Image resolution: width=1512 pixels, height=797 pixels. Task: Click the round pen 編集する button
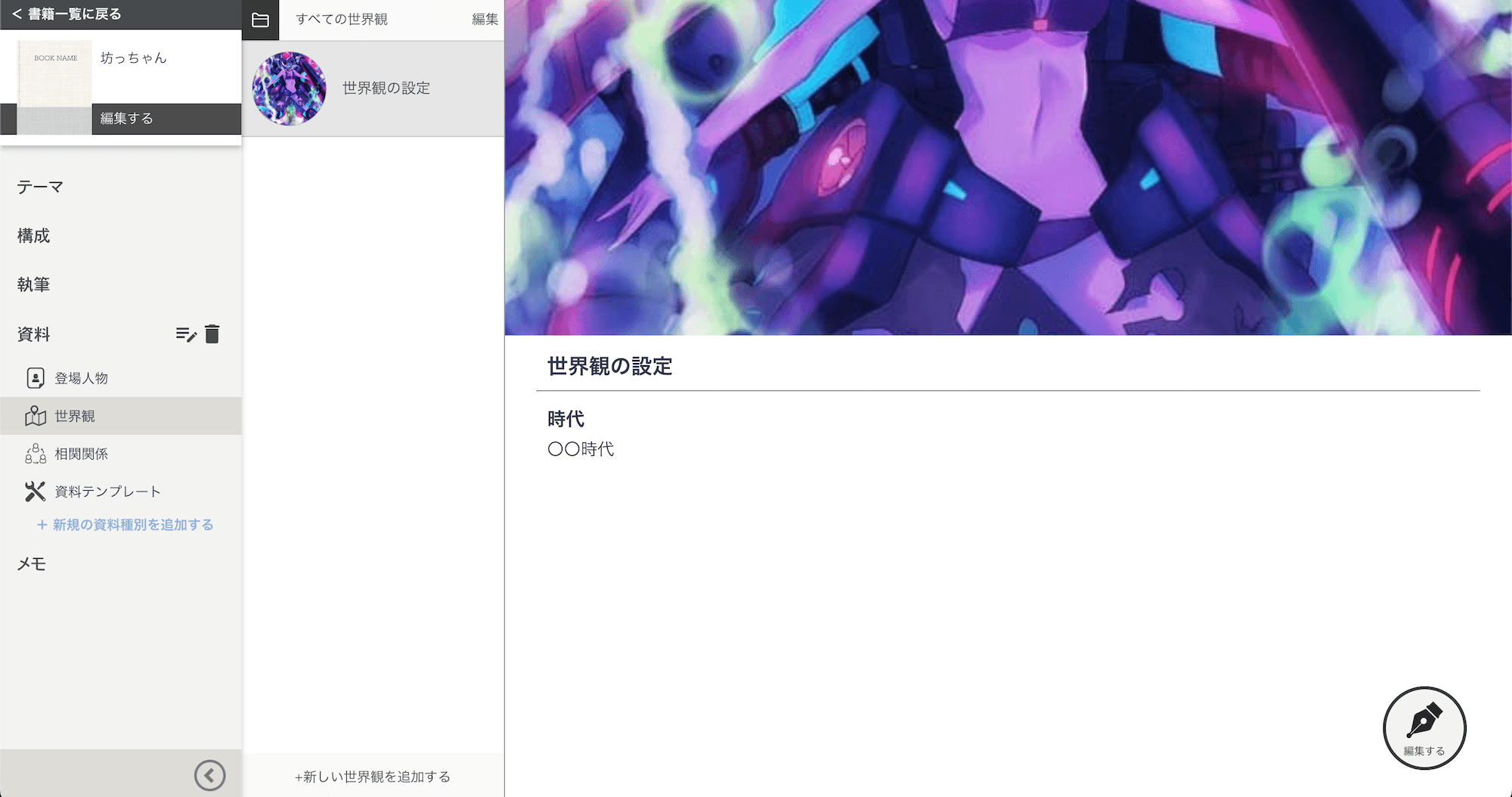tap(1424, 728)
